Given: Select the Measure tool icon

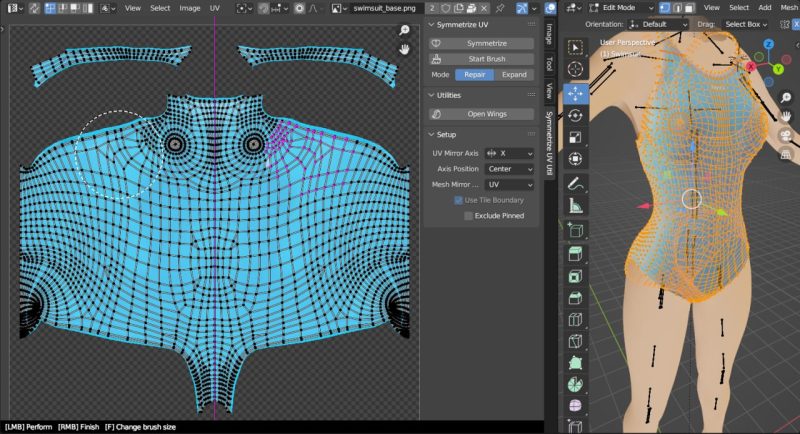Looking at the screenshot, I should 576,207.
